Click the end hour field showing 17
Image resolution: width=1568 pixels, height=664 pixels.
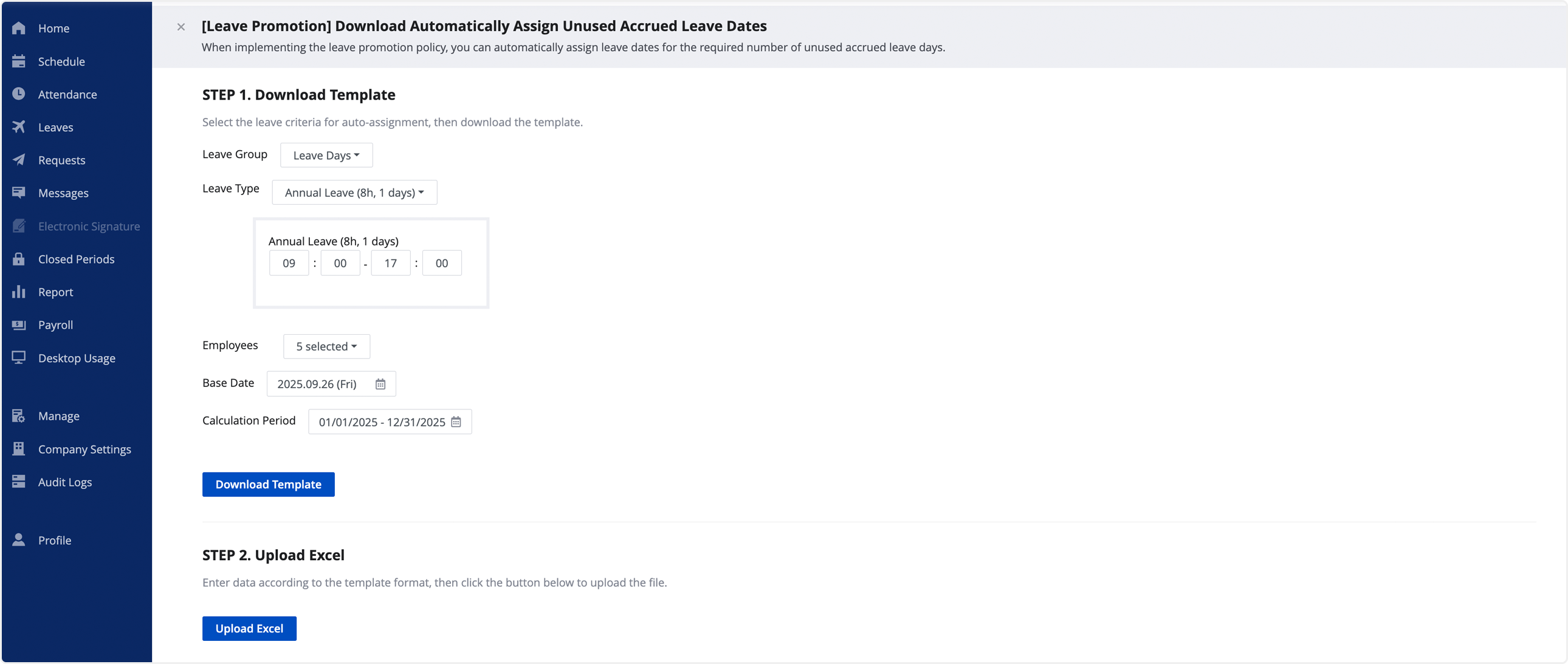point(391,263)
